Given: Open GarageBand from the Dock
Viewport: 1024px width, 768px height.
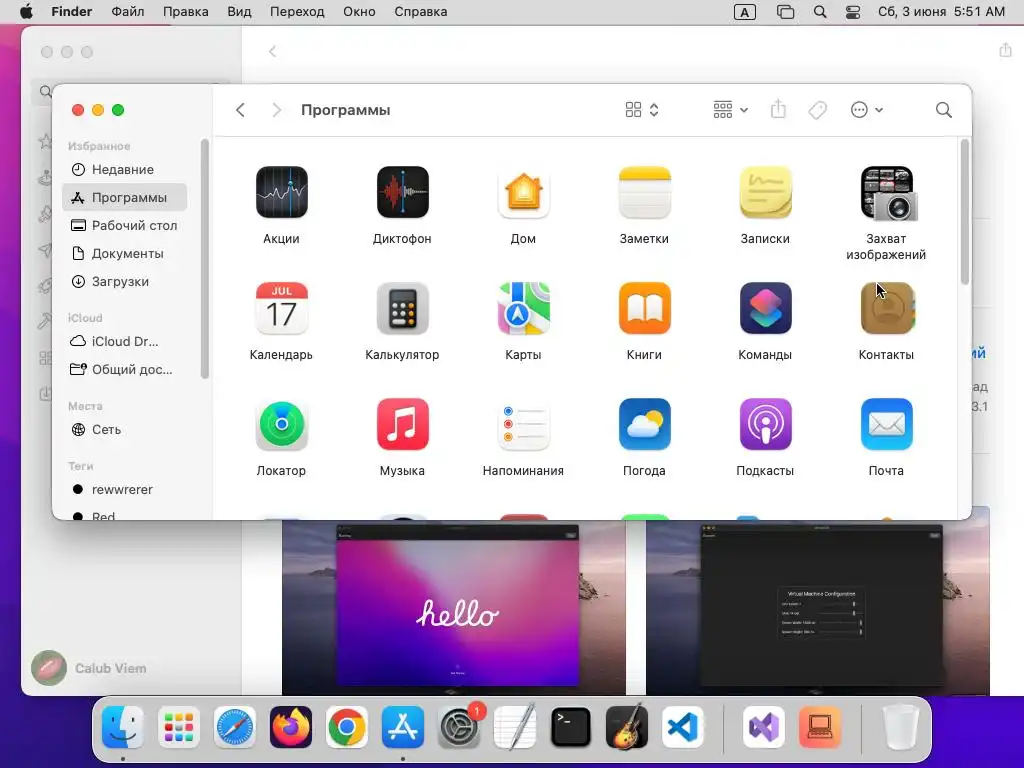Looking at the screenshot, I should pyautogui.click(x=627, y=726).
